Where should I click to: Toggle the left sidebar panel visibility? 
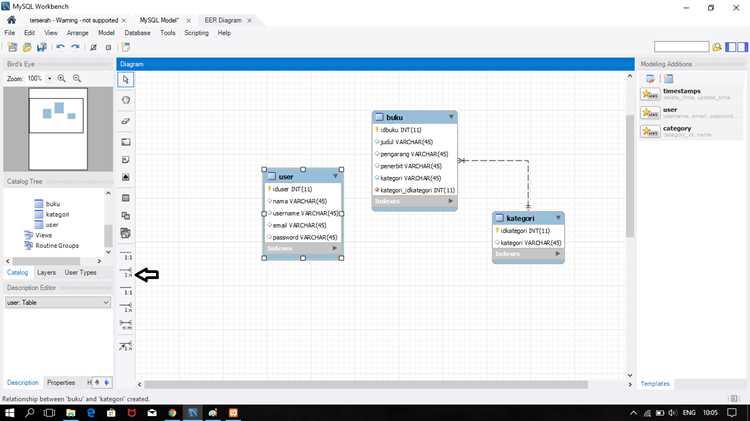(x=730, y=47)
